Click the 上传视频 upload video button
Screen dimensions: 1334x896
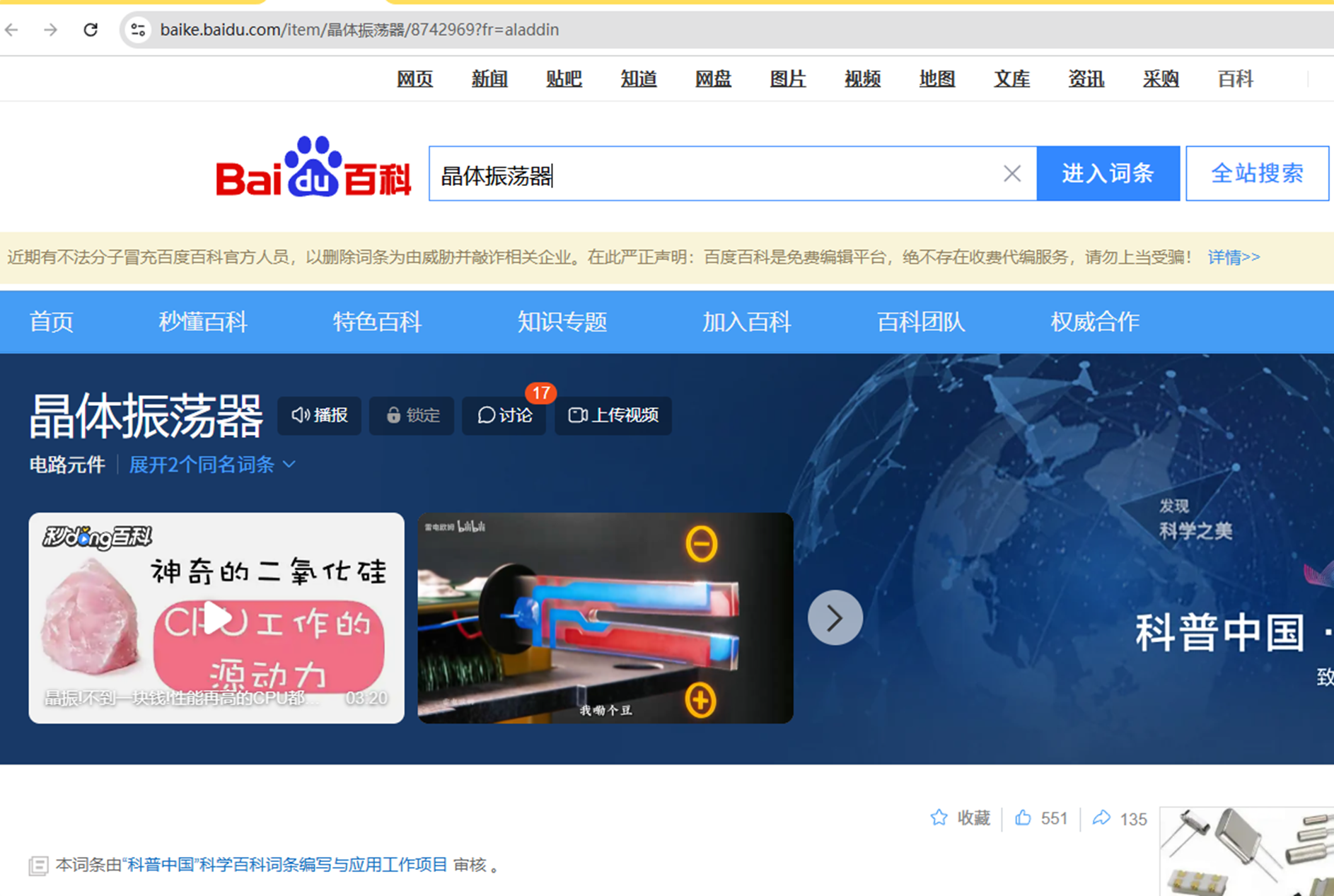click(613, 415)
